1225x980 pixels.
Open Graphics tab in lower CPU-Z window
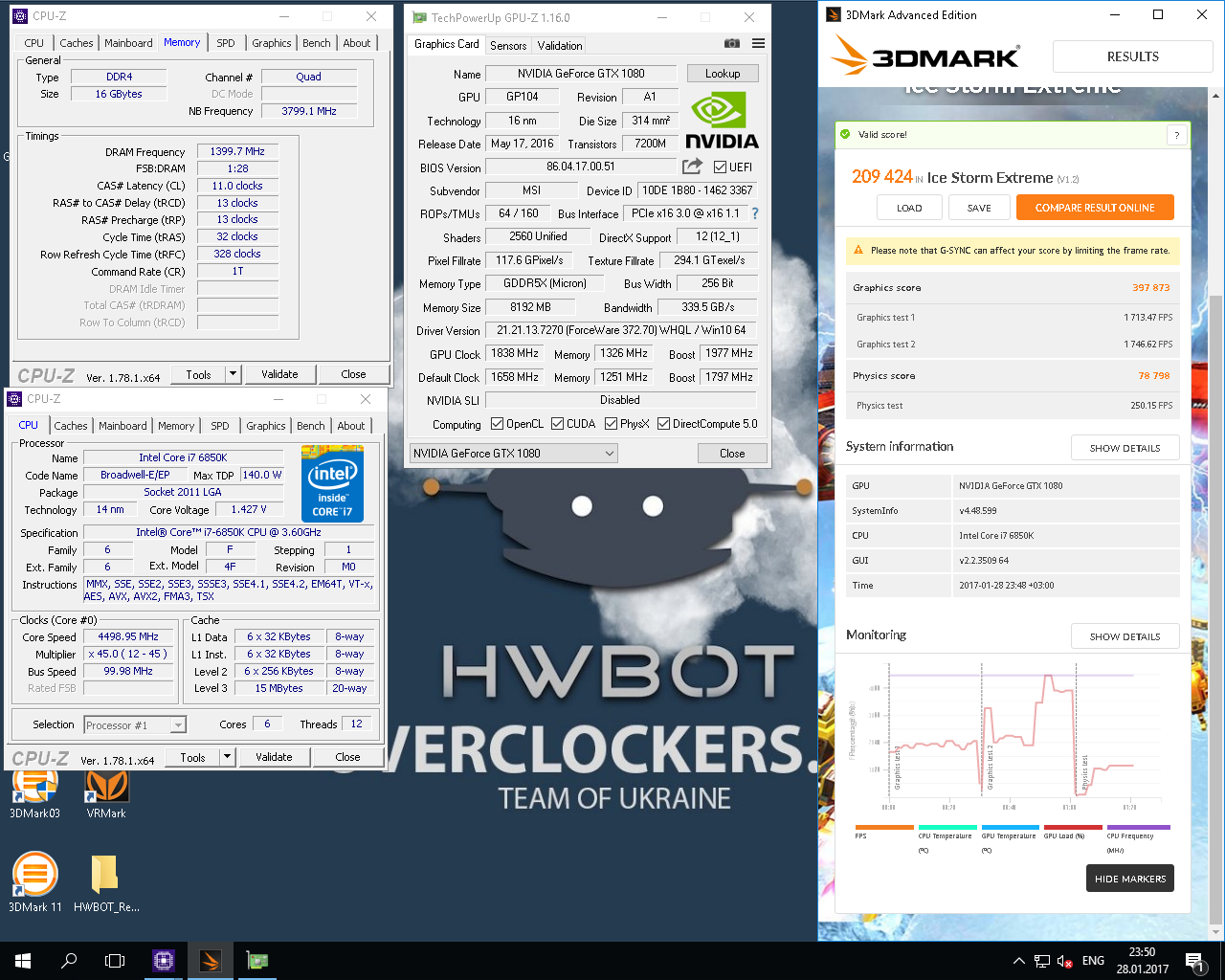click(265, 426)
